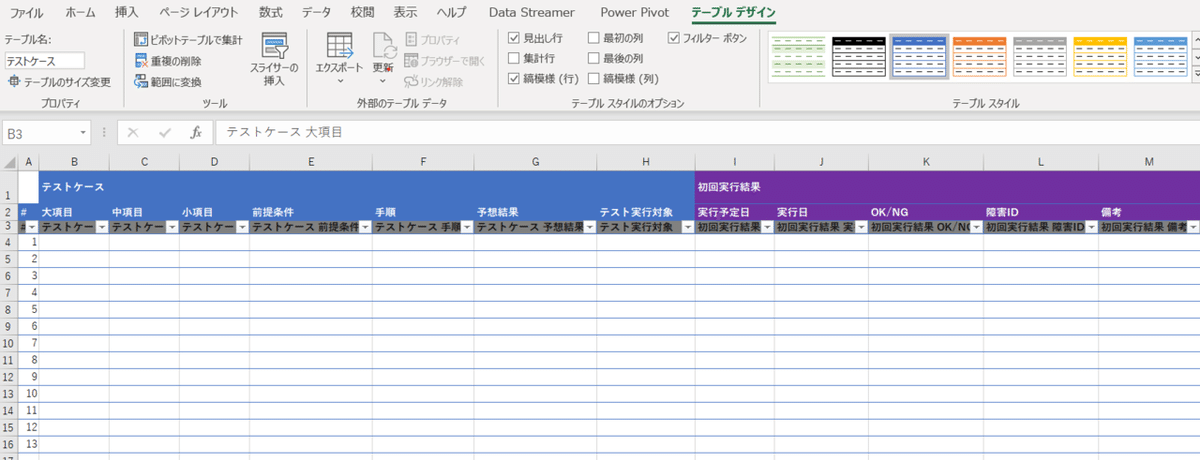Screen dimensions: 1200x460
Task: Click Resize Table (テーブルのサイズ変更)
Action: point(58,82)
